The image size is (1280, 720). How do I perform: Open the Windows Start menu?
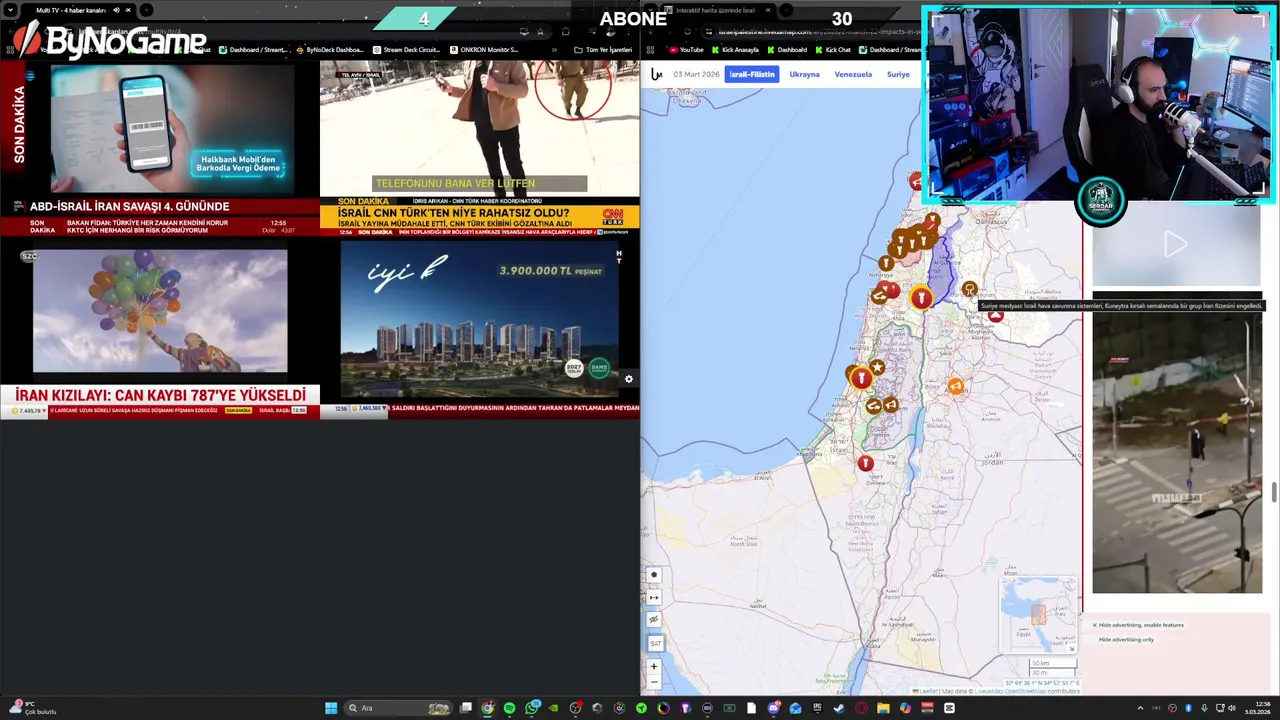331,708
